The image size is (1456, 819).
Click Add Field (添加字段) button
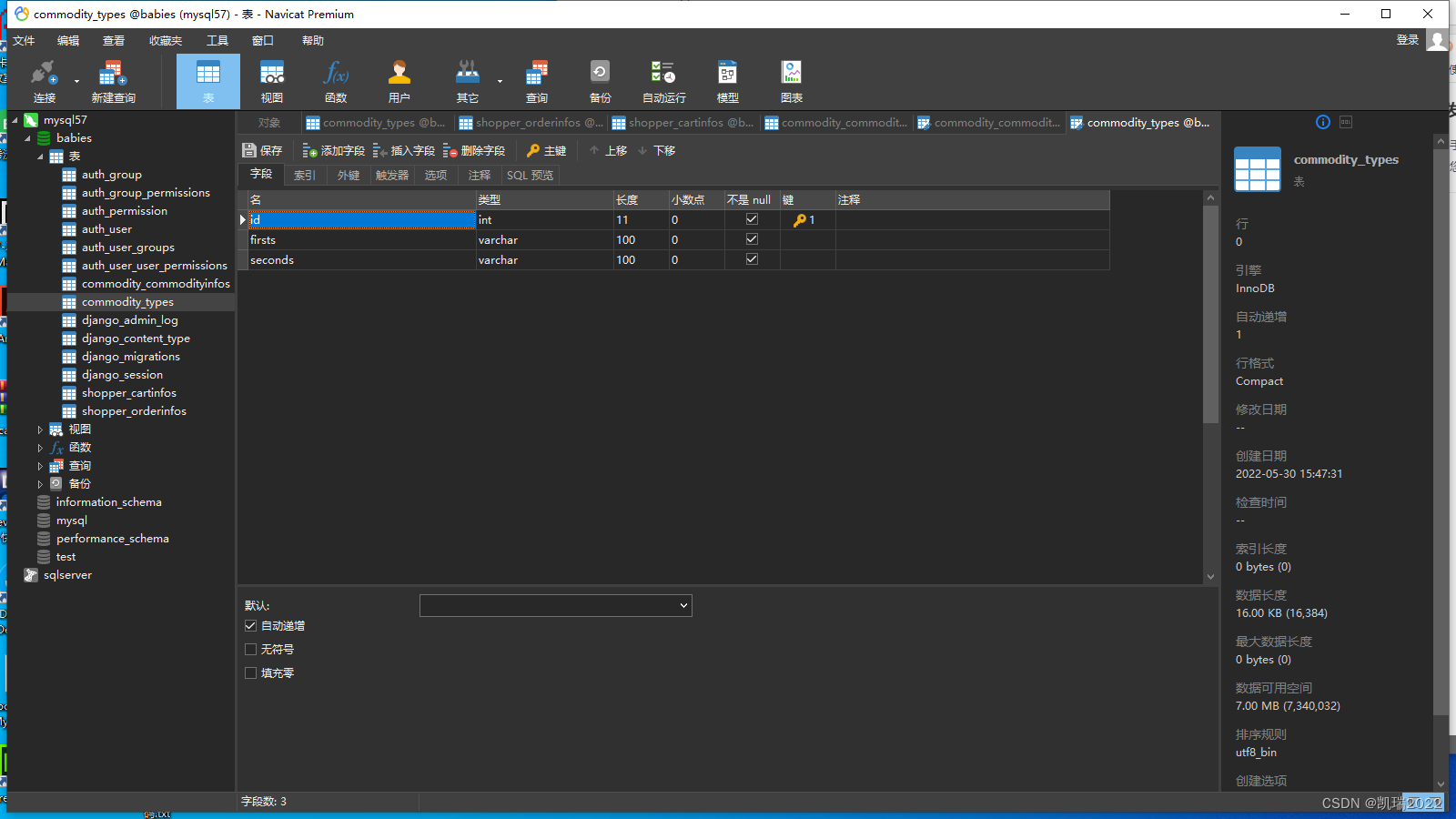(x=334, y=150)
